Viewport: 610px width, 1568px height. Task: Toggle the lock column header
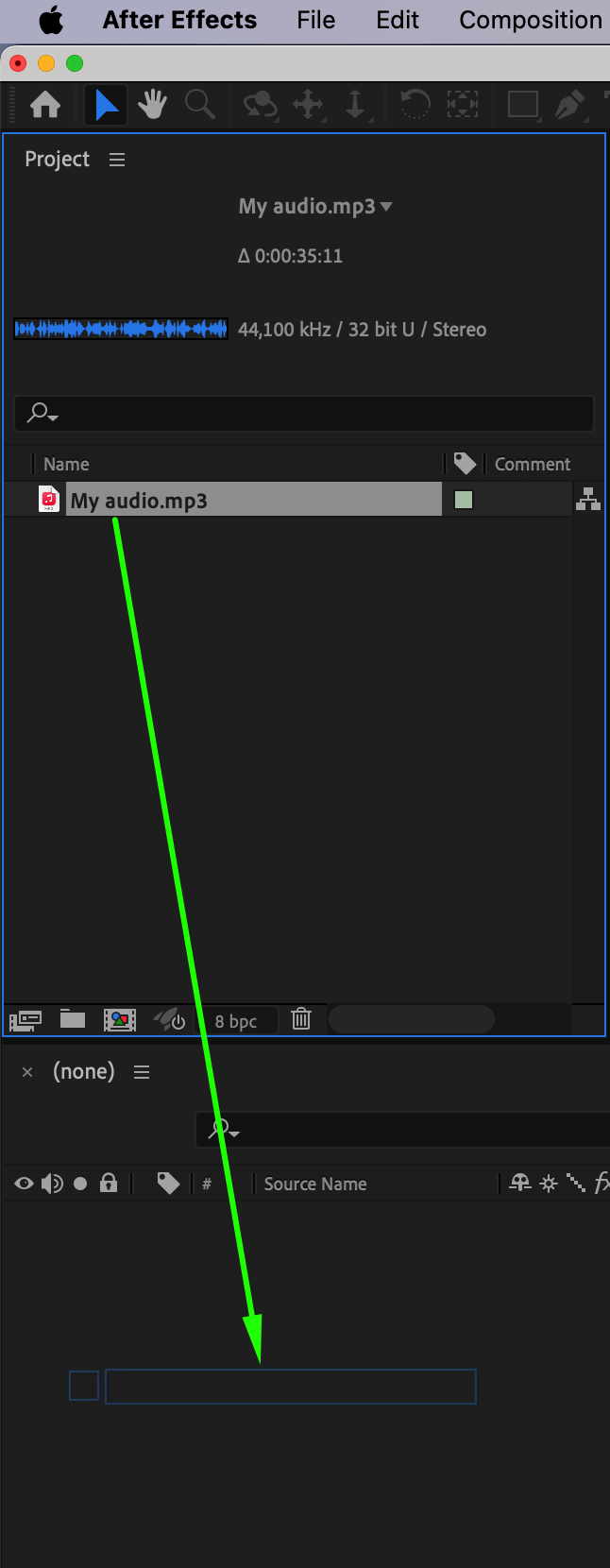point(109,1183)
